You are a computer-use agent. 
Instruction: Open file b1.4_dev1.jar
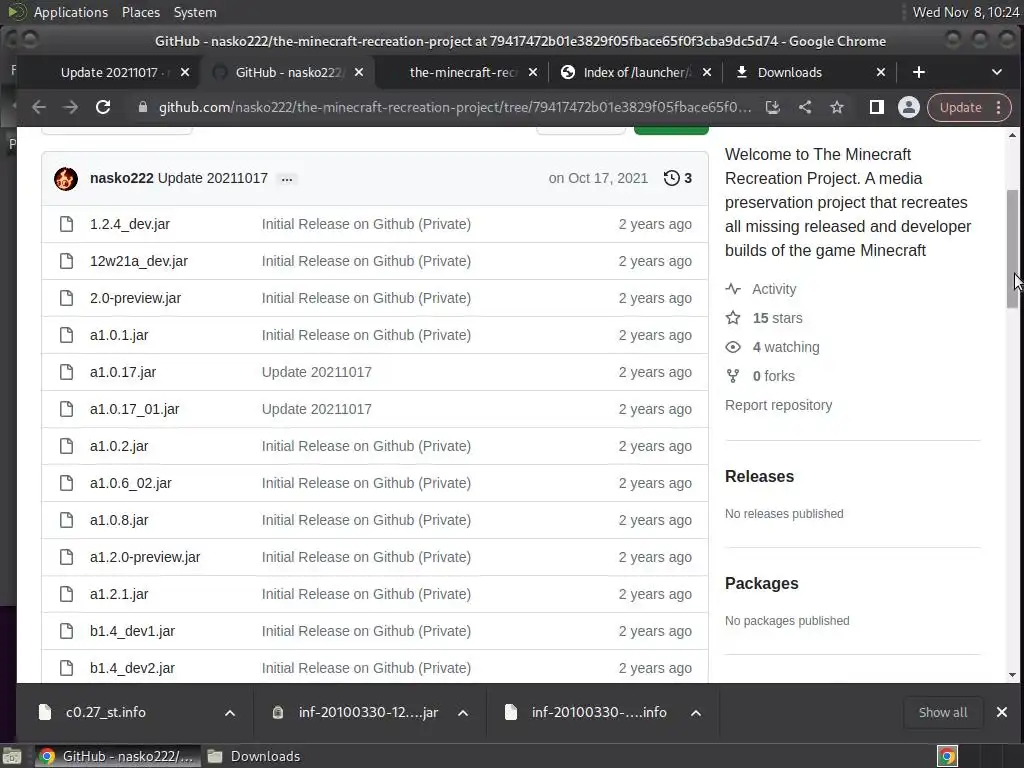pos(133,631)
